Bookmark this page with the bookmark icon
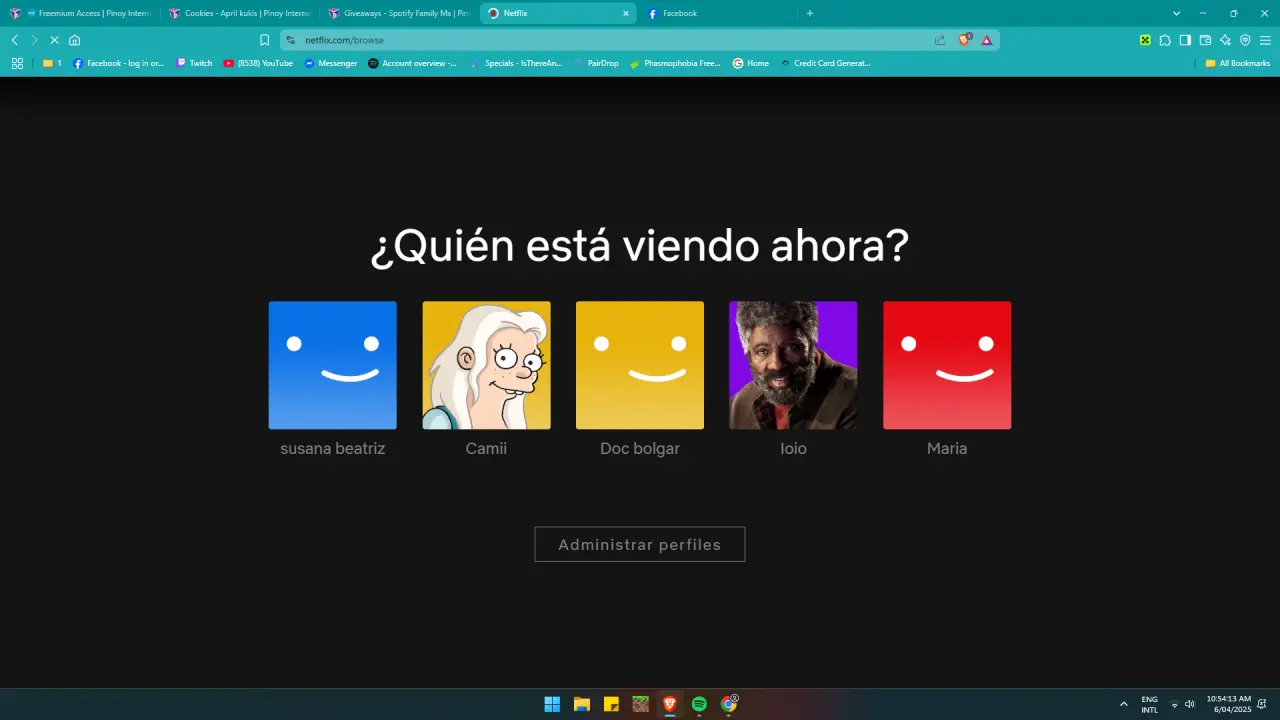Viewport: 1280px width, 720px height. [x=265, y=40]
